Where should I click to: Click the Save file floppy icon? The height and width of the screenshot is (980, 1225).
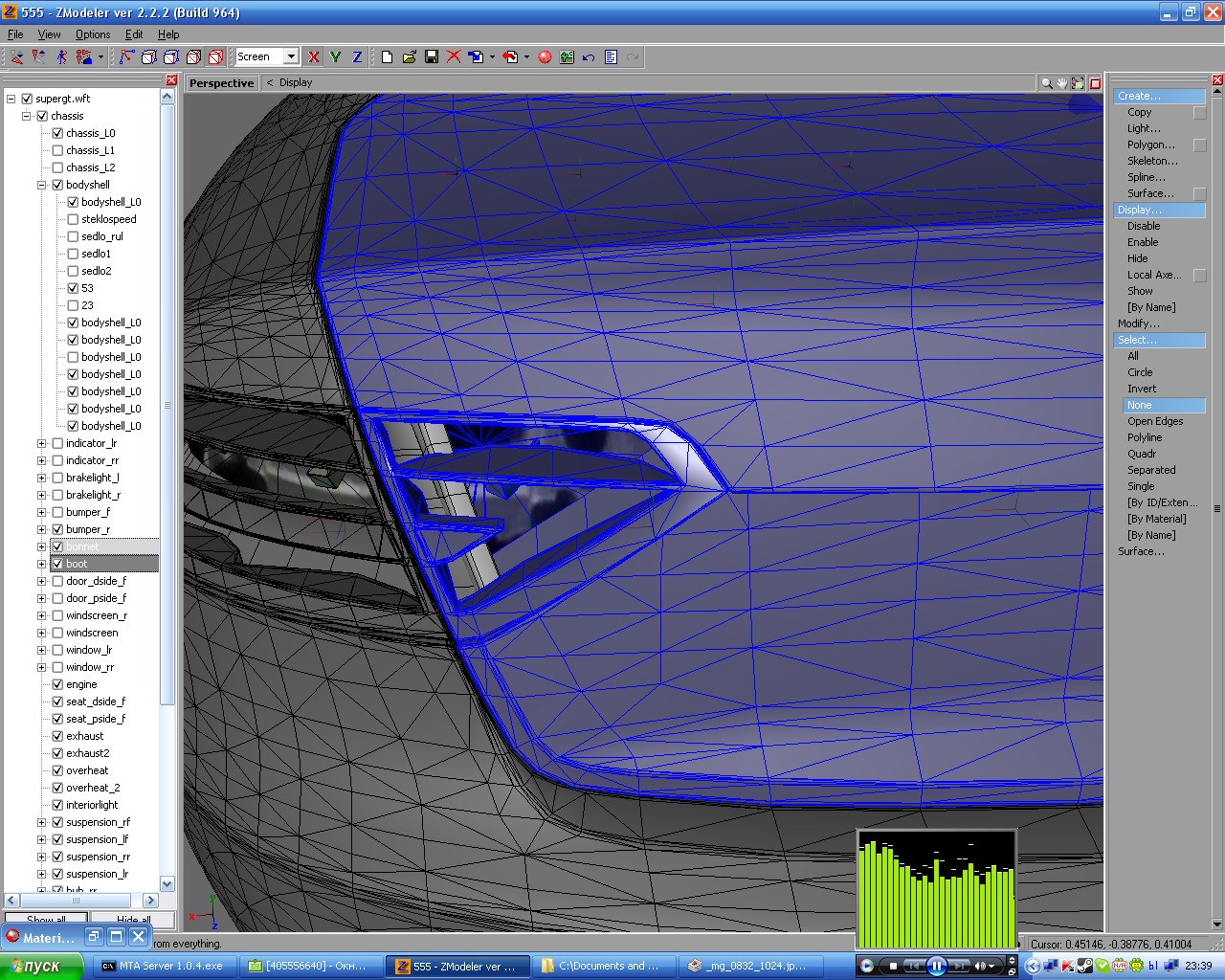[432, 57]
